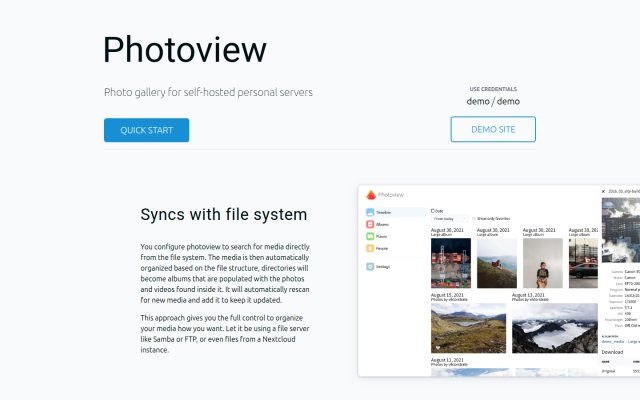Click the paragraph beginning 'You configure photoview'
The height and width of the screenshot is (400, 640).
coord(225,273)
